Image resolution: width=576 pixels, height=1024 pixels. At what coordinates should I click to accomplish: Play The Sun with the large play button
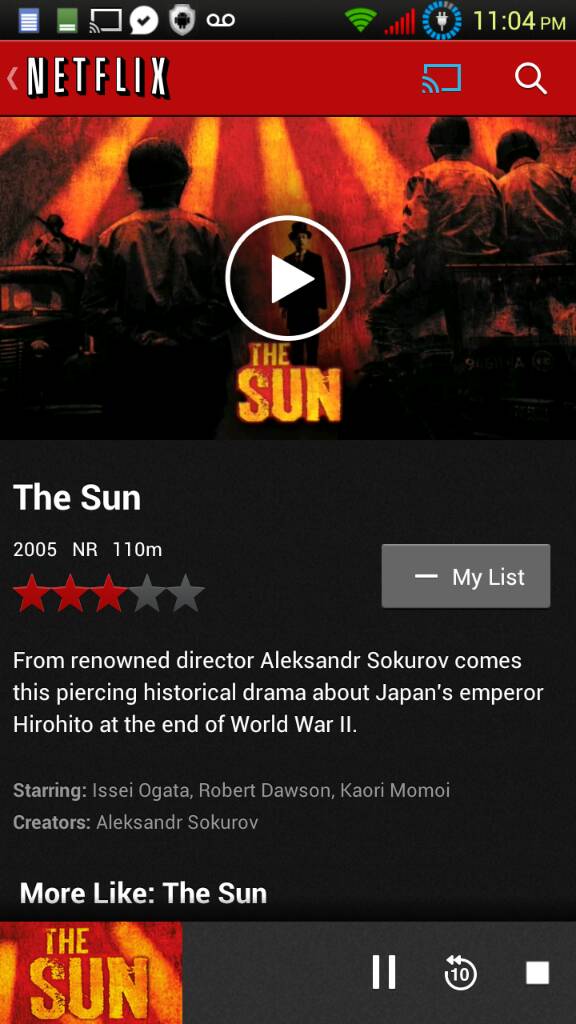point(288,278)
